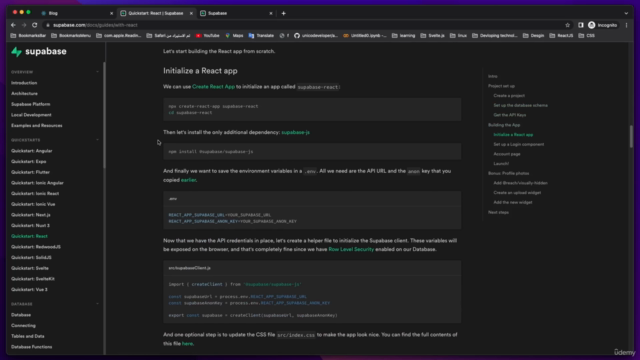Open the com.apple.Readin... bookmark folder
The height and width of the screenshot is (360, 640).
click(x=118, y=36)
